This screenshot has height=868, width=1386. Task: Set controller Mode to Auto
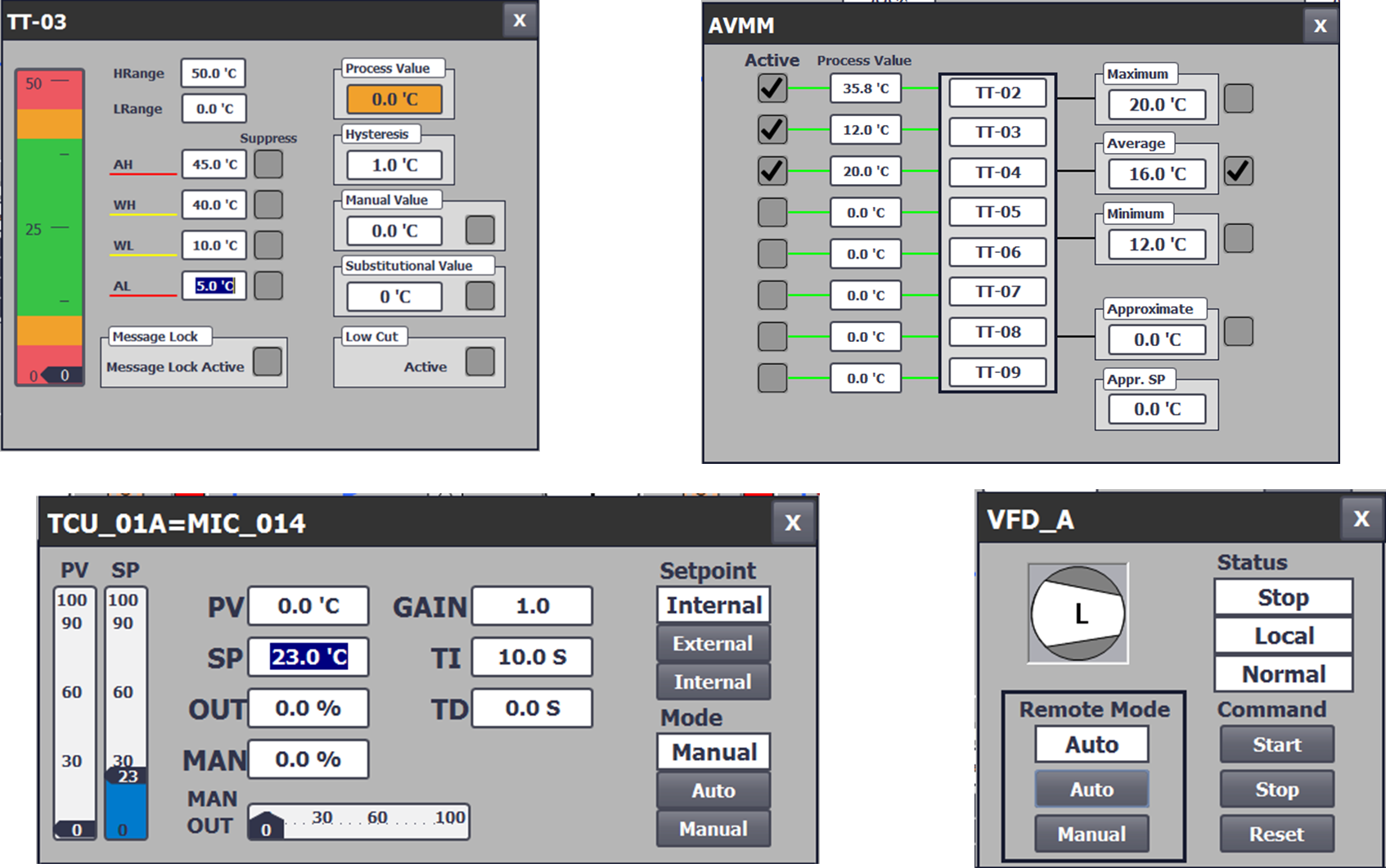(713, 790)
